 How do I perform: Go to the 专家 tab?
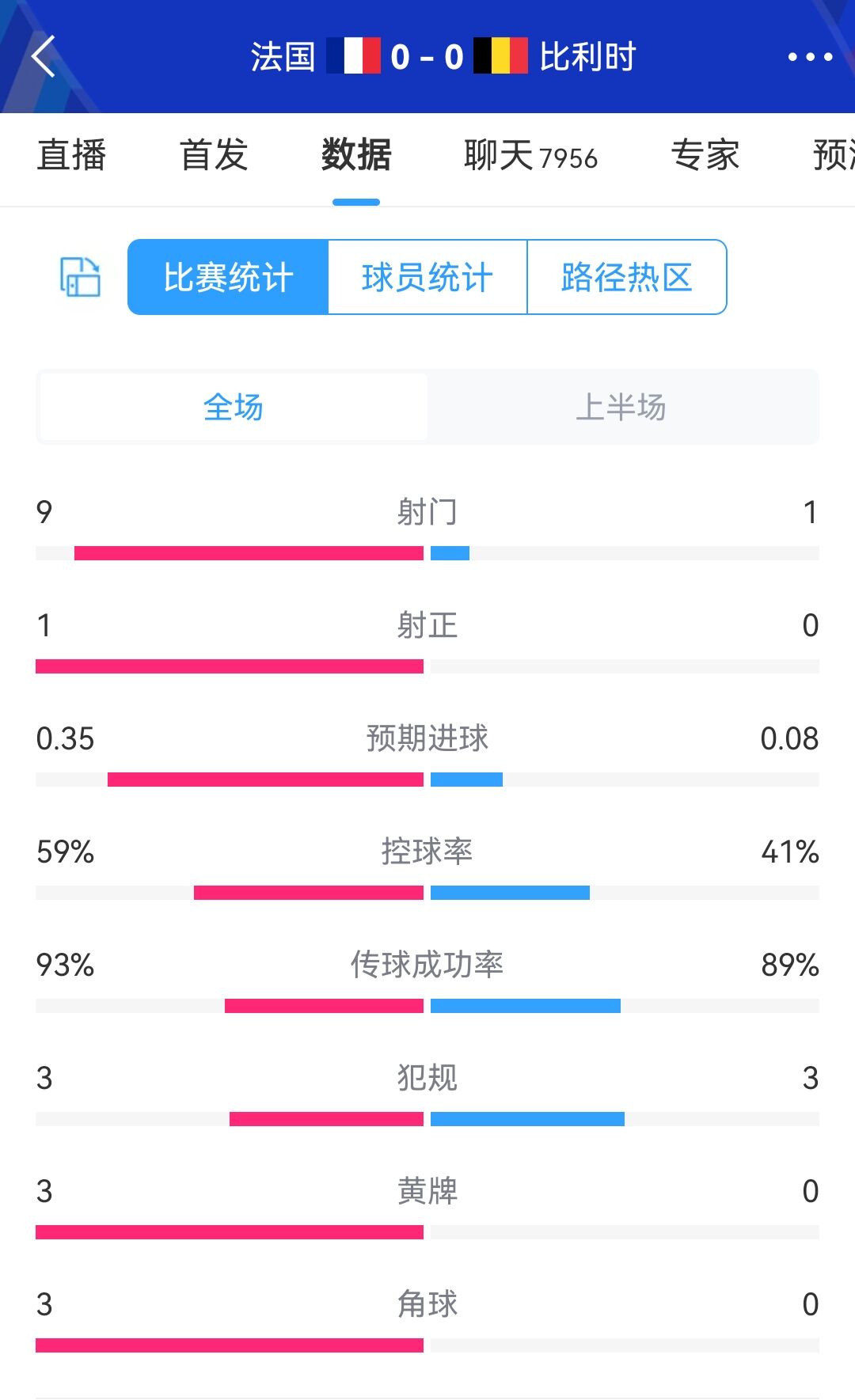tap(705, 155)
